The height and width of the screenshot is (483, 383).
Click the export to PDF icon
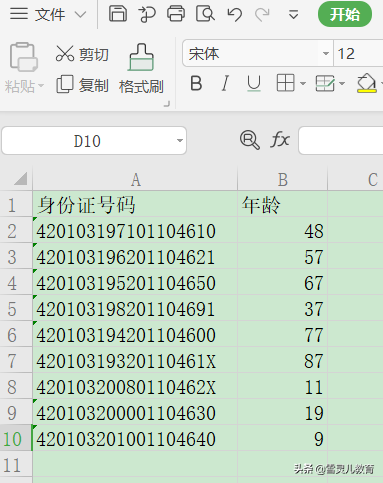pos(147,15)
